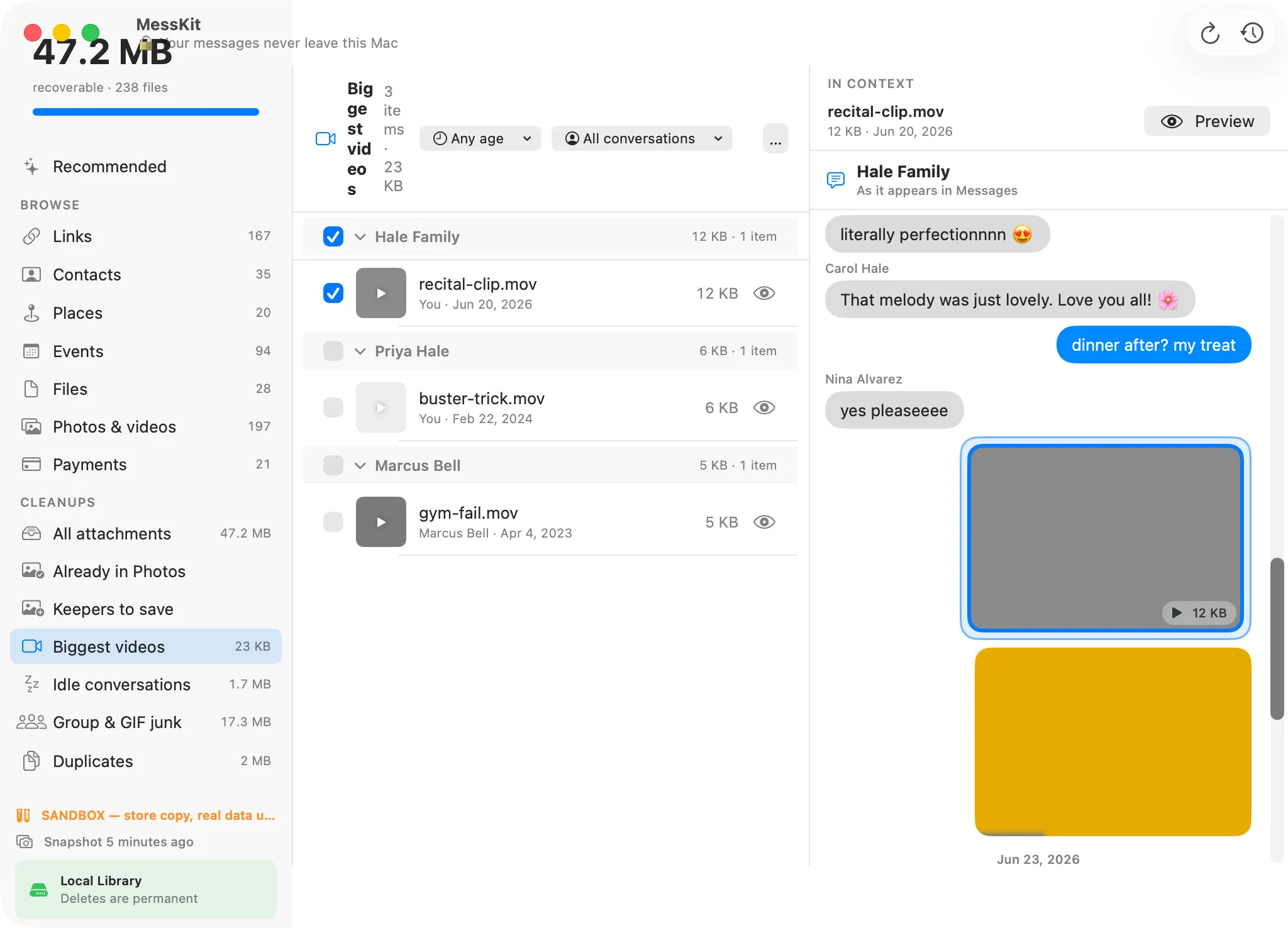Select Links in the Browse sidebar
The height and width of the screenshot is (928, 1288).
(146, 236)
